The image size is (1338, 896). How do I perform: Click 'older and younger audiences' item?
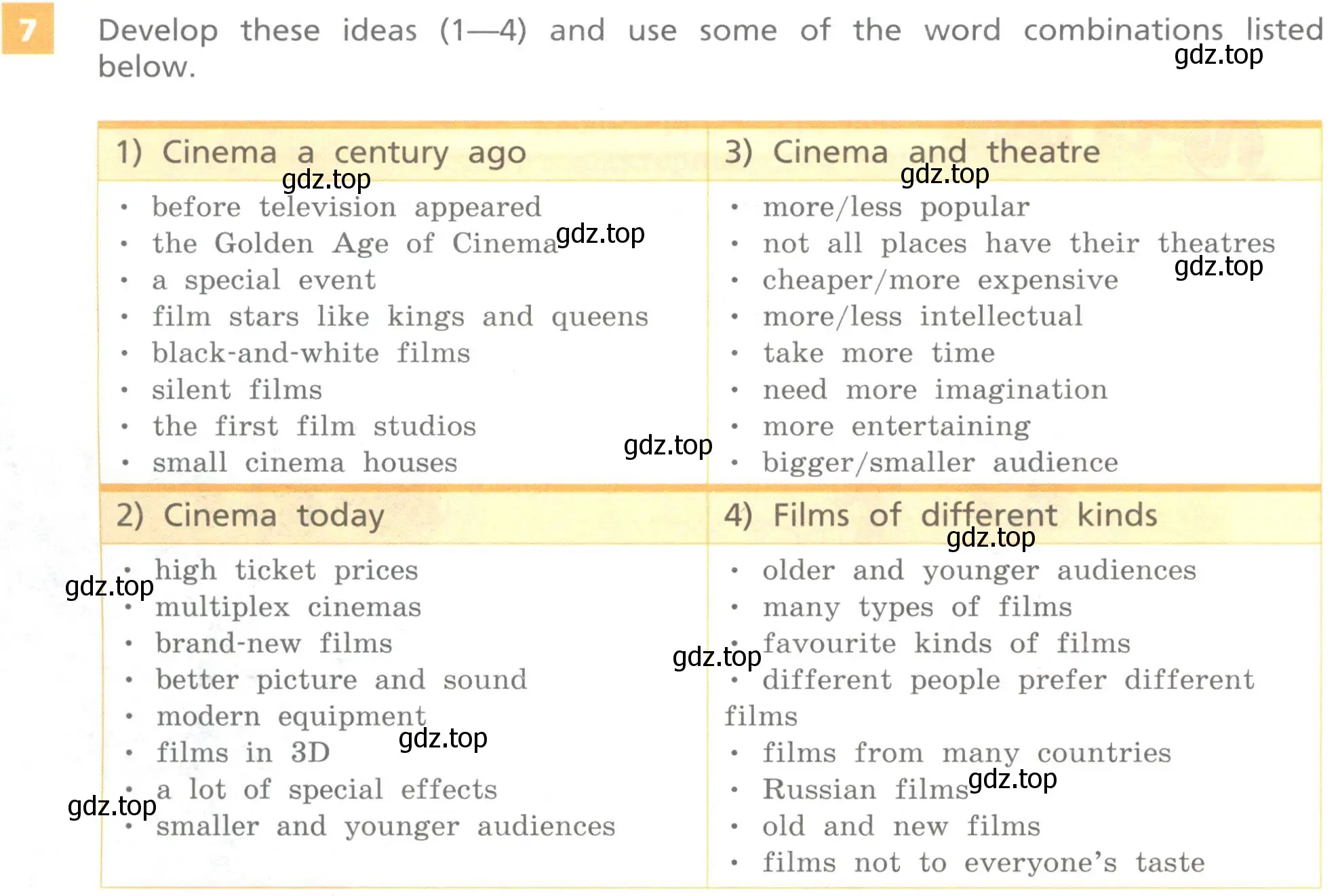(979, 570)
